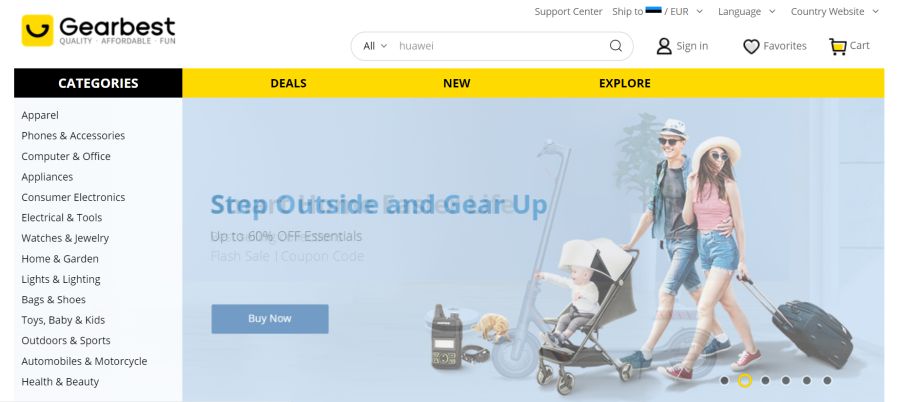Expand the Country Website dropdown
This screenshot has height=402, width=900.
tap(835, 11)
